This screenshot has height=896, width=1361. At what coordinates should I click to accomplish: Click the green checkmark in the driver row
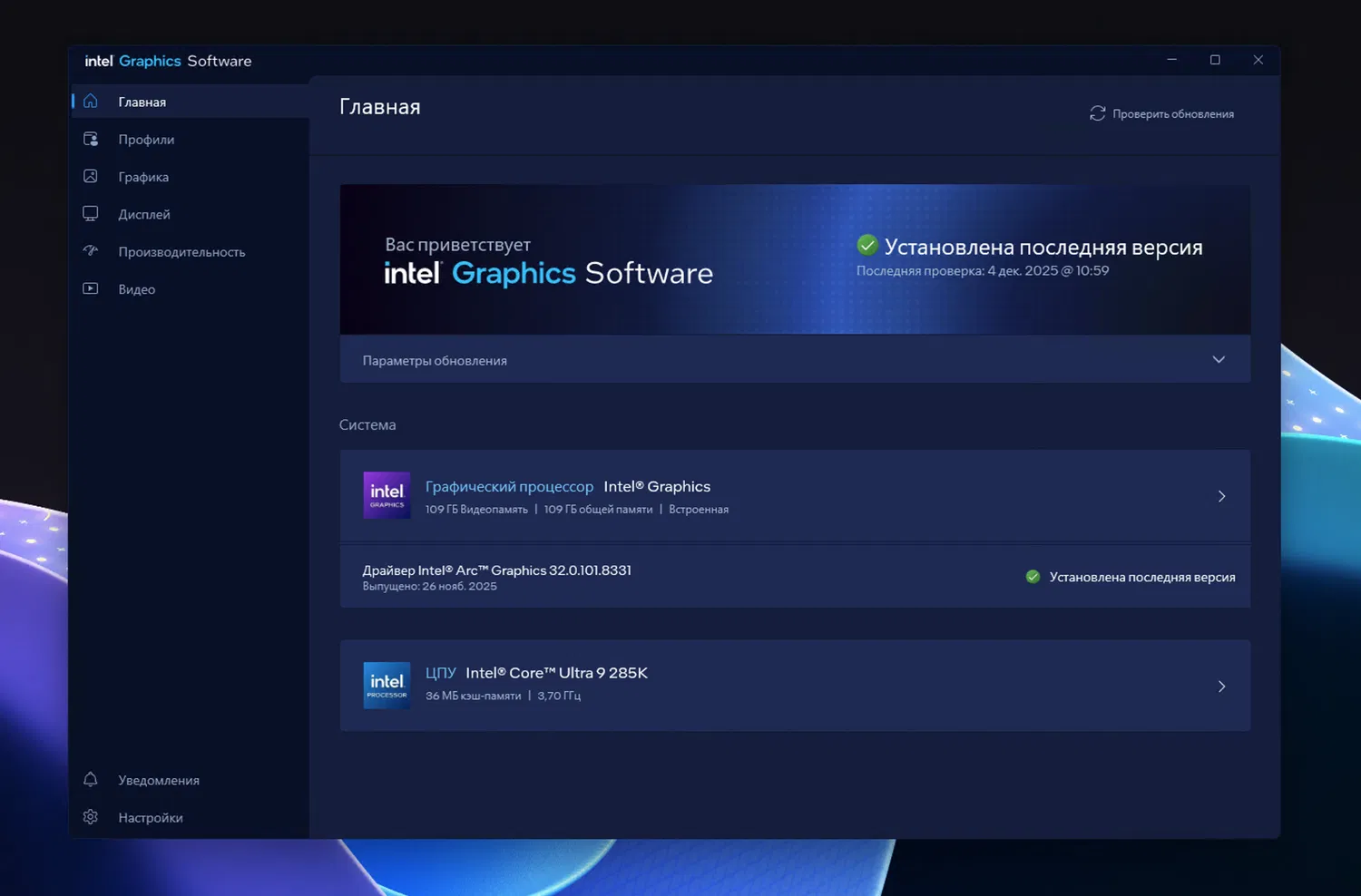pos(1033,577)
